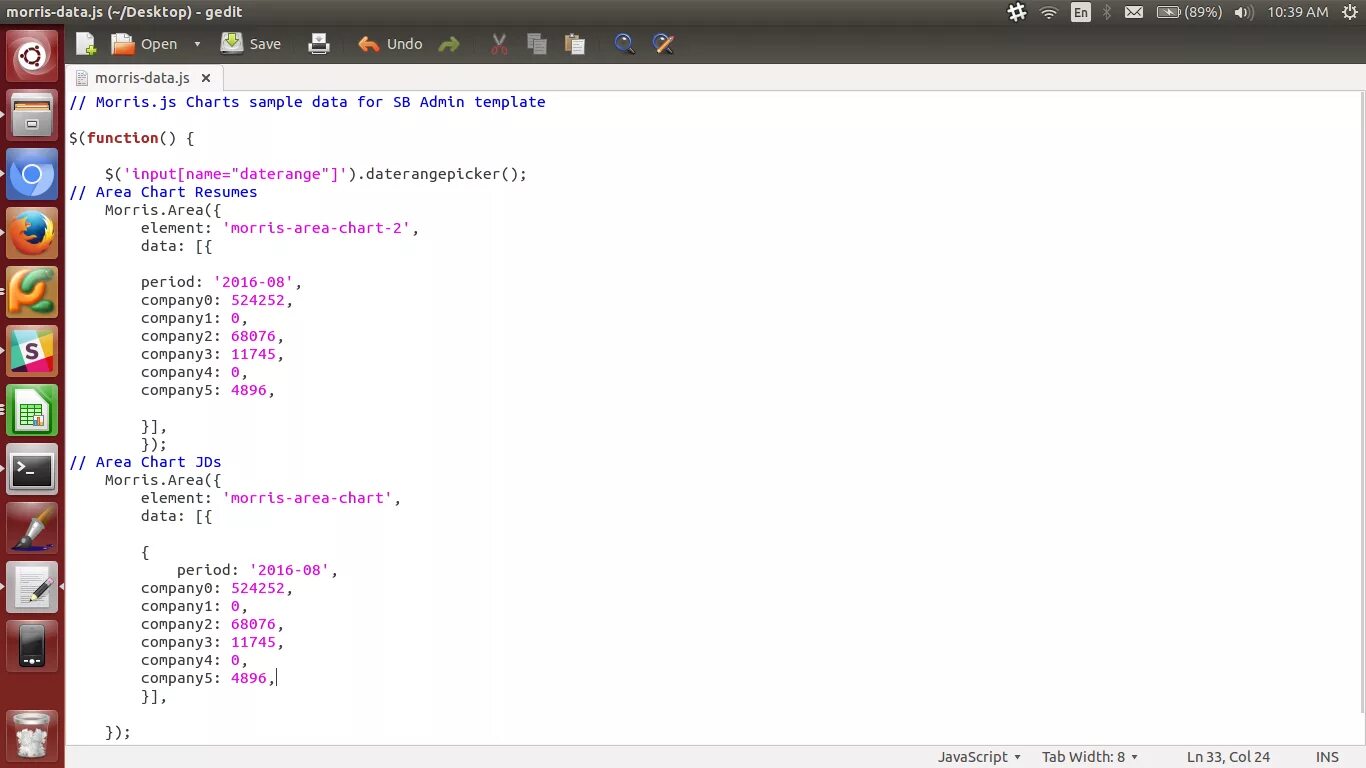This screenshot has width=1366, height=768.
Task: Open Find with magnifier icon
Action: click(625, 44)
